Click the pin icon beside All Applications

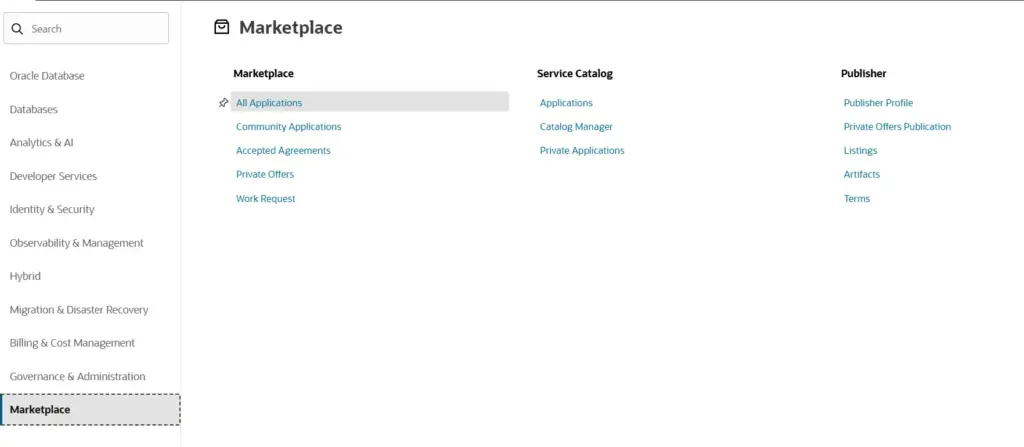(223, 103)
